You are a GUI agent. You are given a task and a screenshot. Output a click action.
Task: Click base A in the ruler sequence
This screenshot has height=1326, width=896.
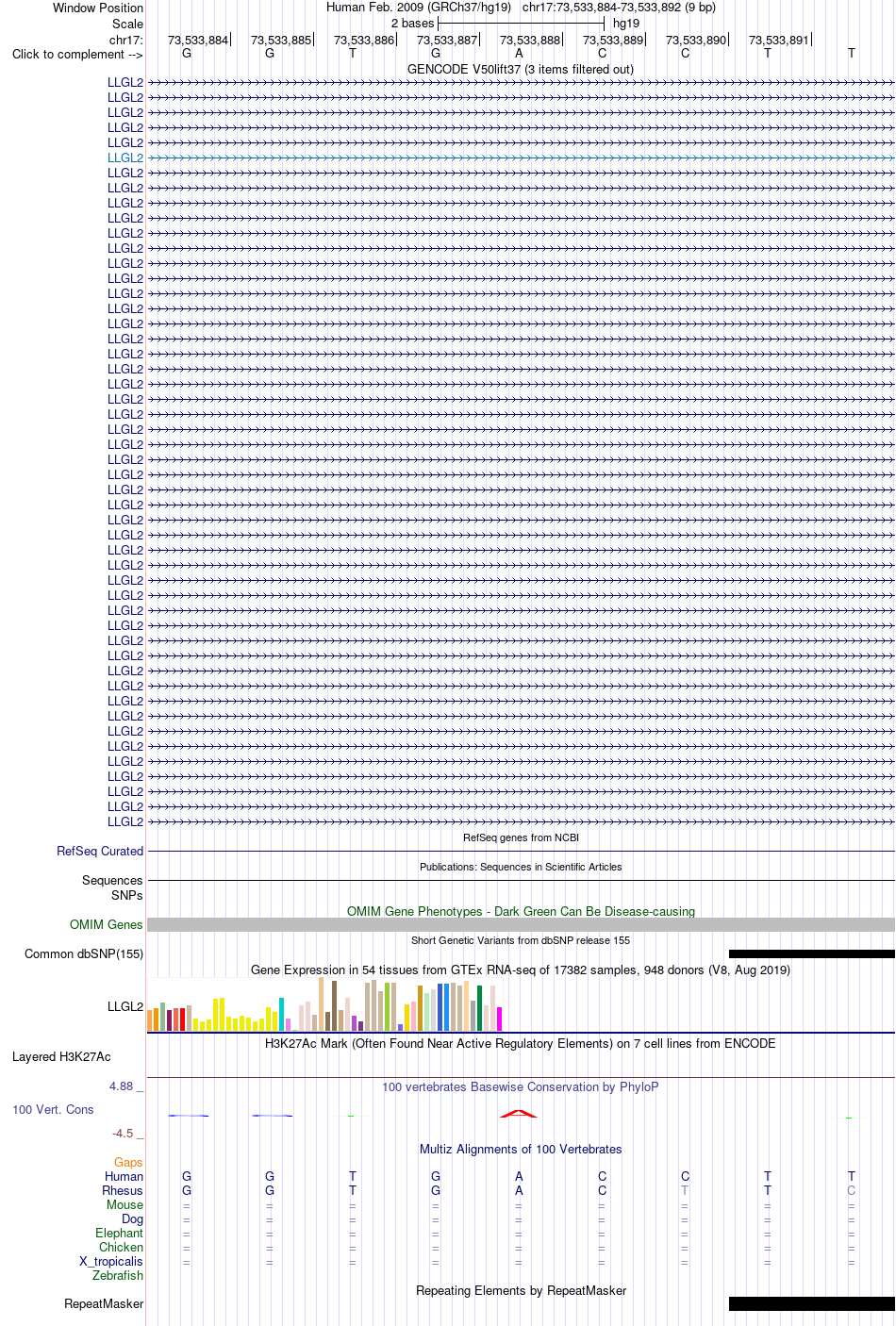519,54
